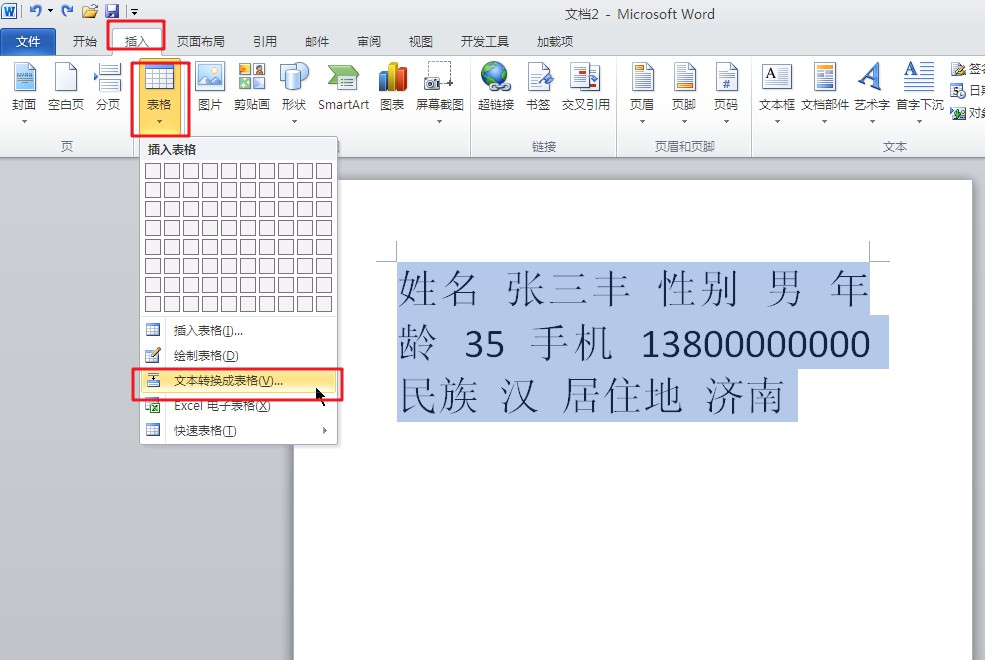
Task: Click the Picture (图片) insert icon
Action: coord(210,86)
